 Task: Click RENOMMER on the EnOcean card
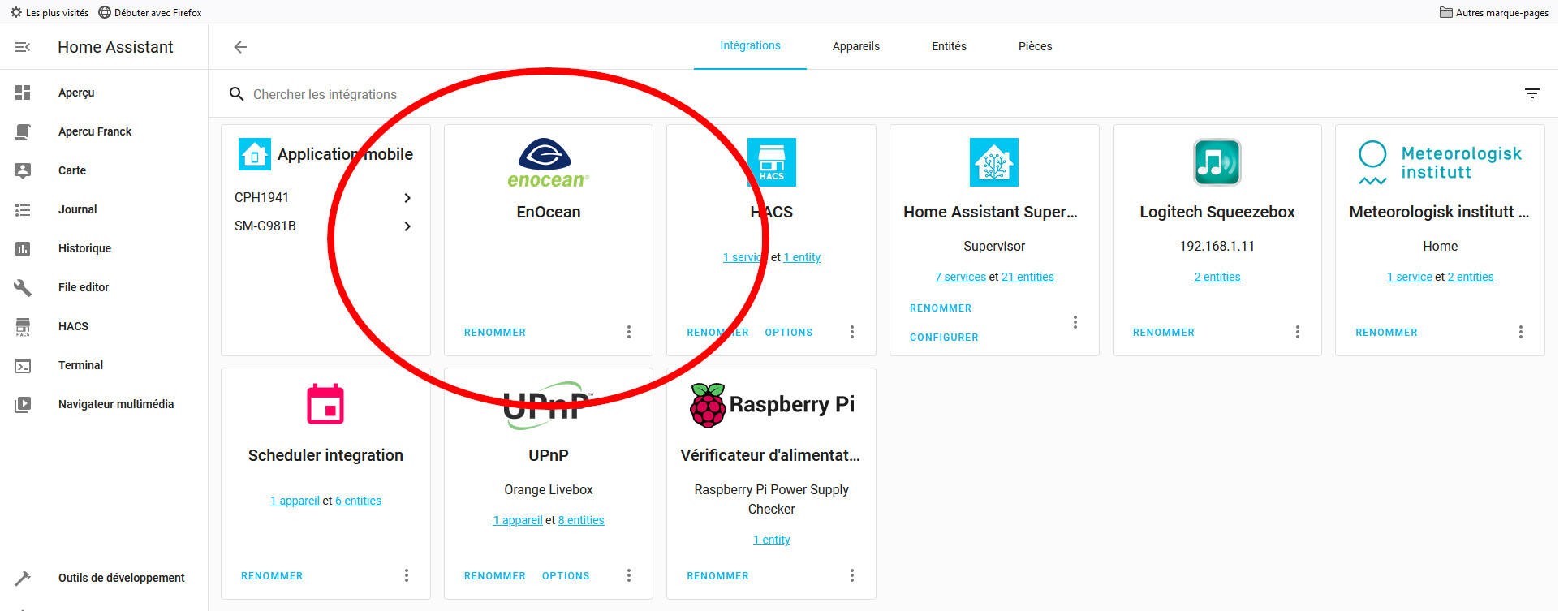495,333
